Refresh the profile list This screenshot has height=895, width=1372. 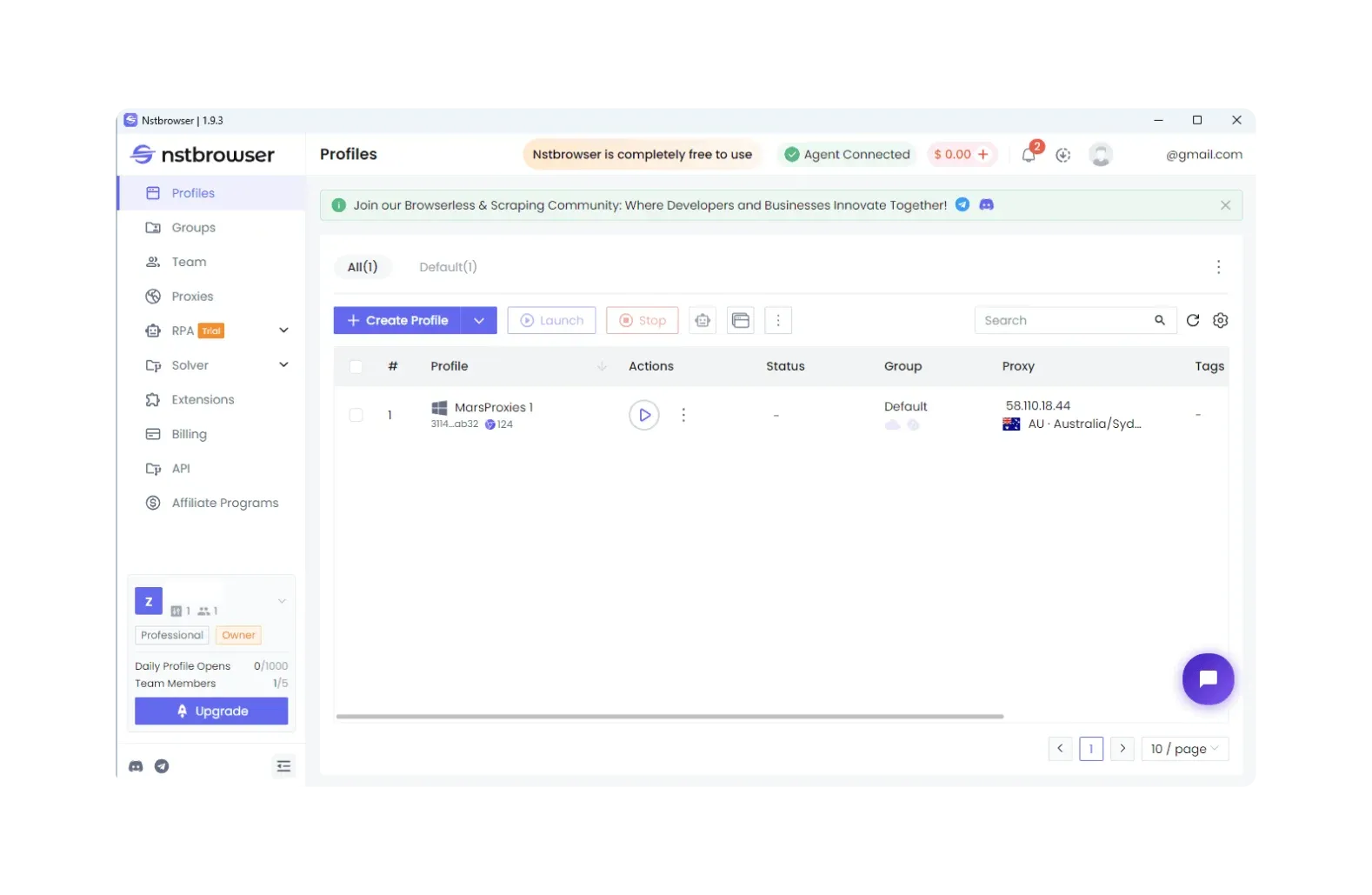(x=1193, y=320)
